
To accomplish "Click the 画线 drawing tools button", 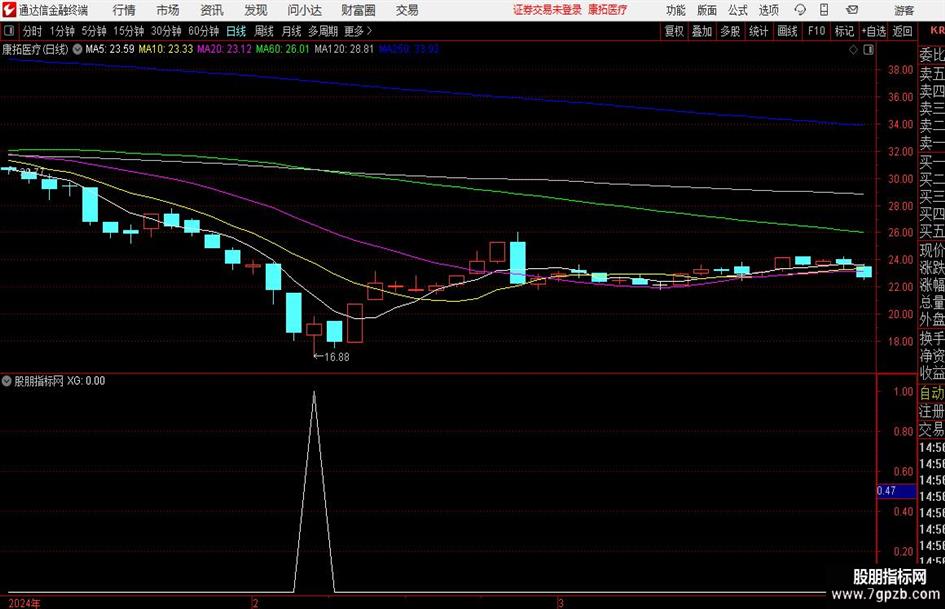I will click(x=787, y=31).
